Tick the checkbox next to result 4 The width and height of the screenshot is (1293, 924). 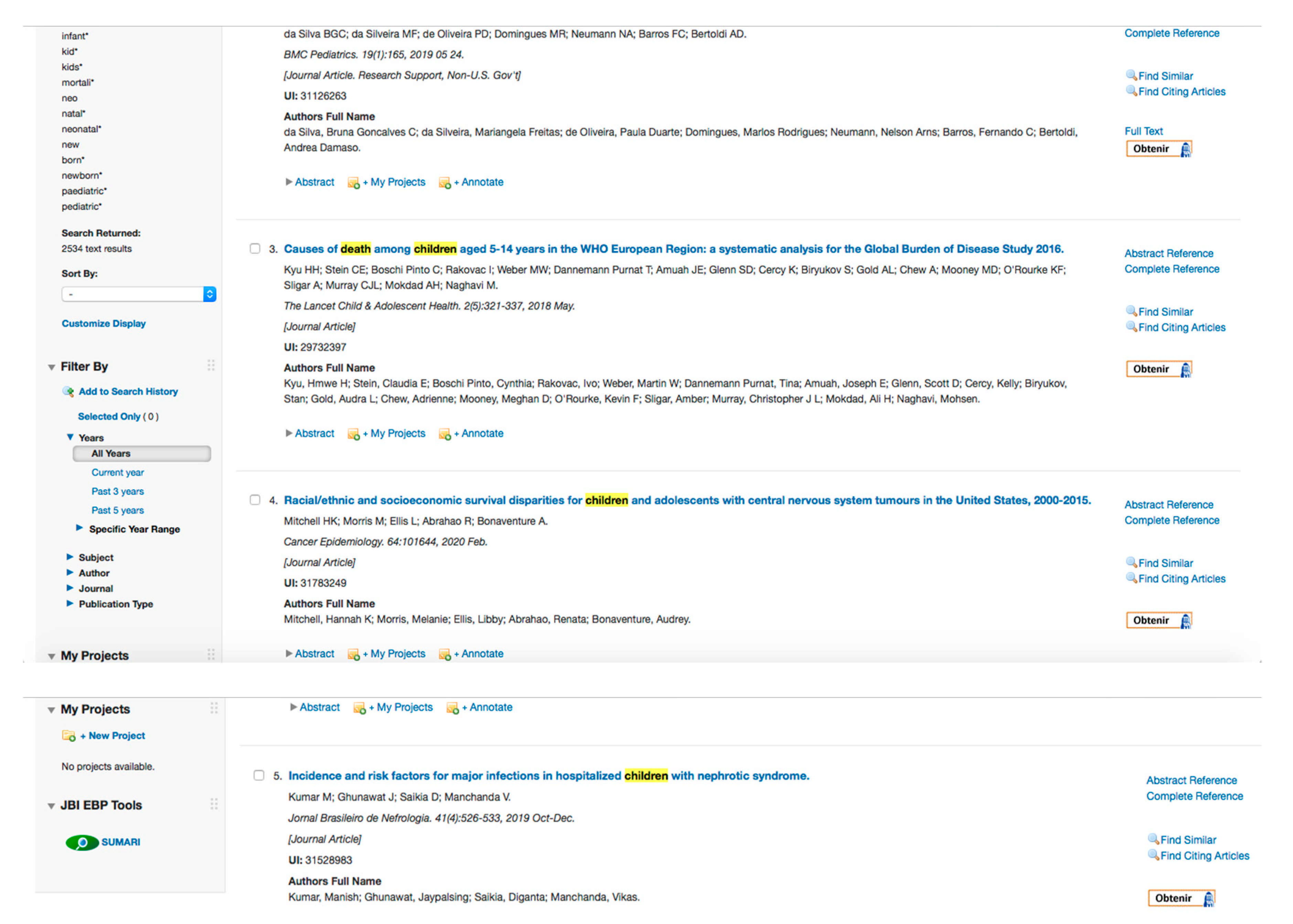point(255,500)
